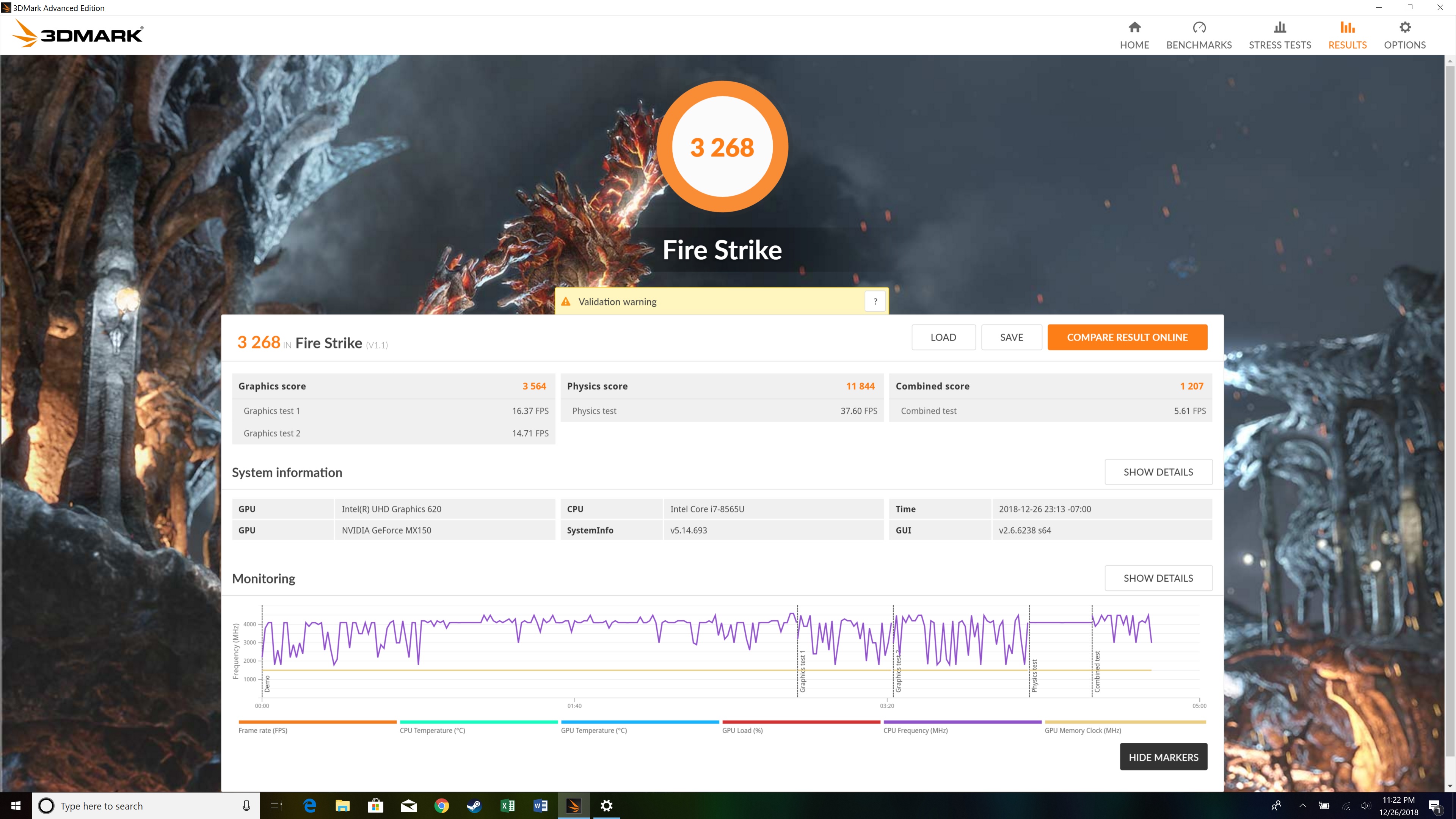
Task: Open the network Wi-Fi tray icon
Action: tap(1346, 806)
